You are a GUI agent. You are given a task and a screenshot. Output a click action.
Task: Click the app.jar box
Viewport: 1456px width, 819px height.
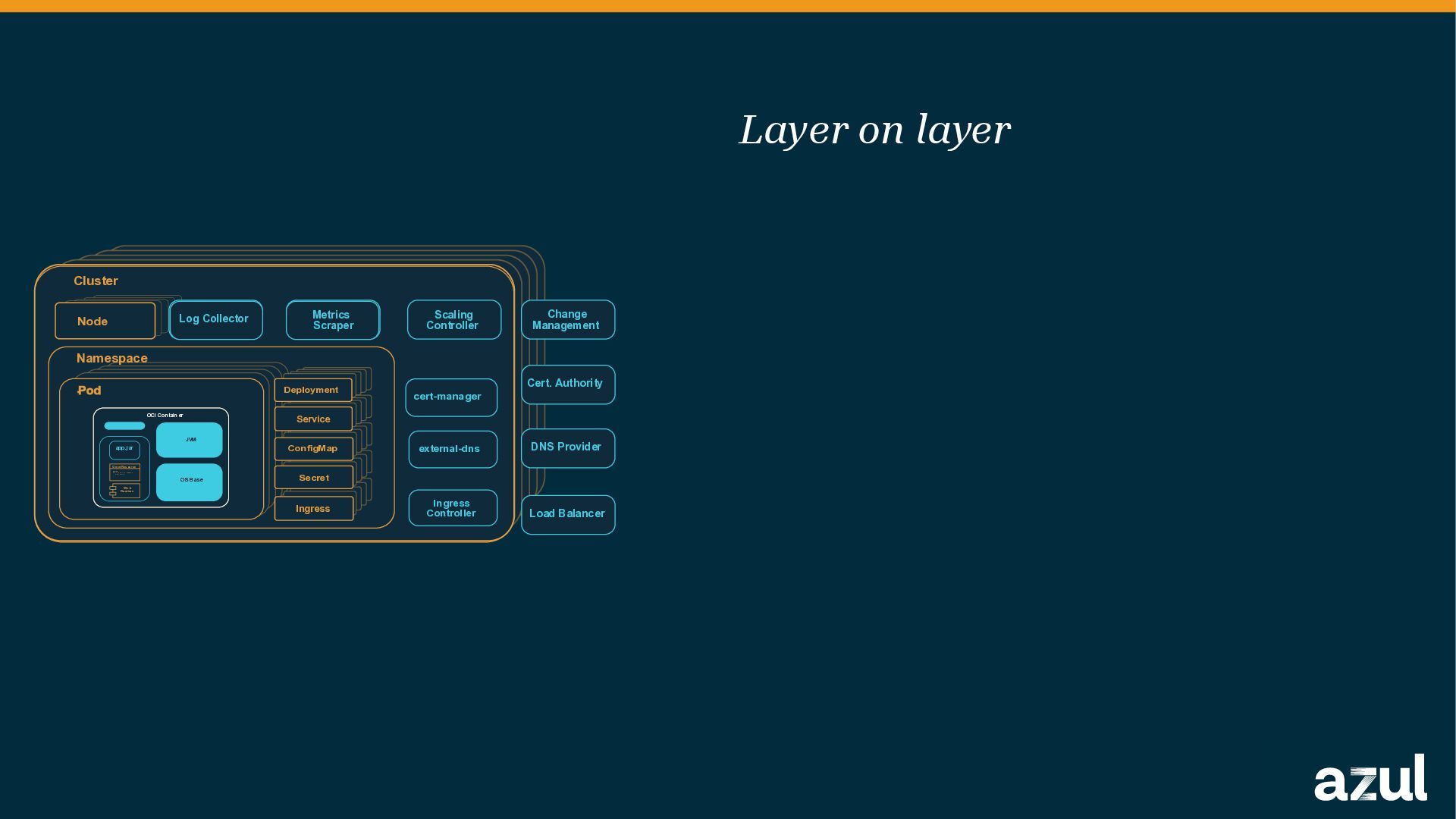tap(124, 449)
